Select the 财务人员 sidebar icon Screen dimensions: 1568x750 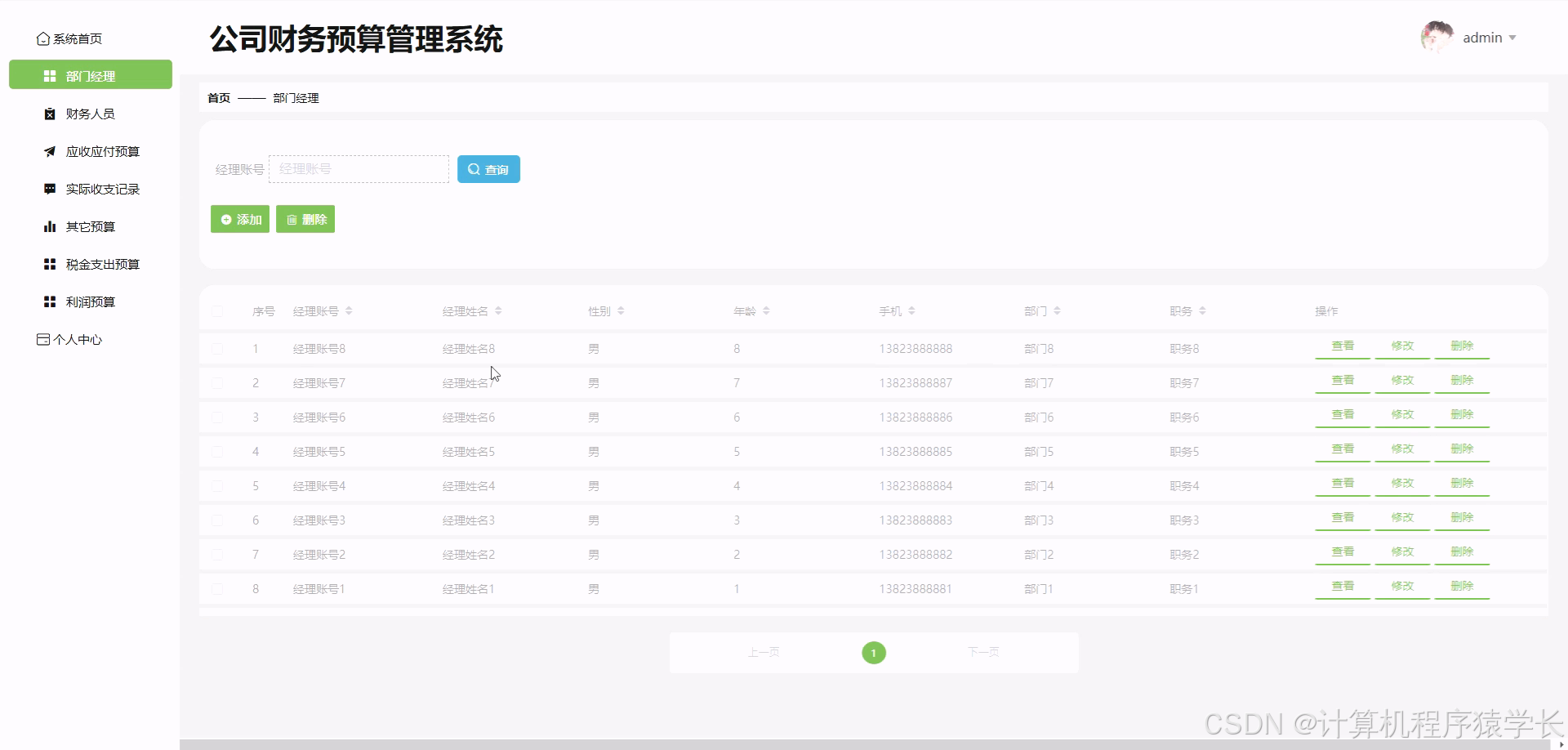click(49, 114)
